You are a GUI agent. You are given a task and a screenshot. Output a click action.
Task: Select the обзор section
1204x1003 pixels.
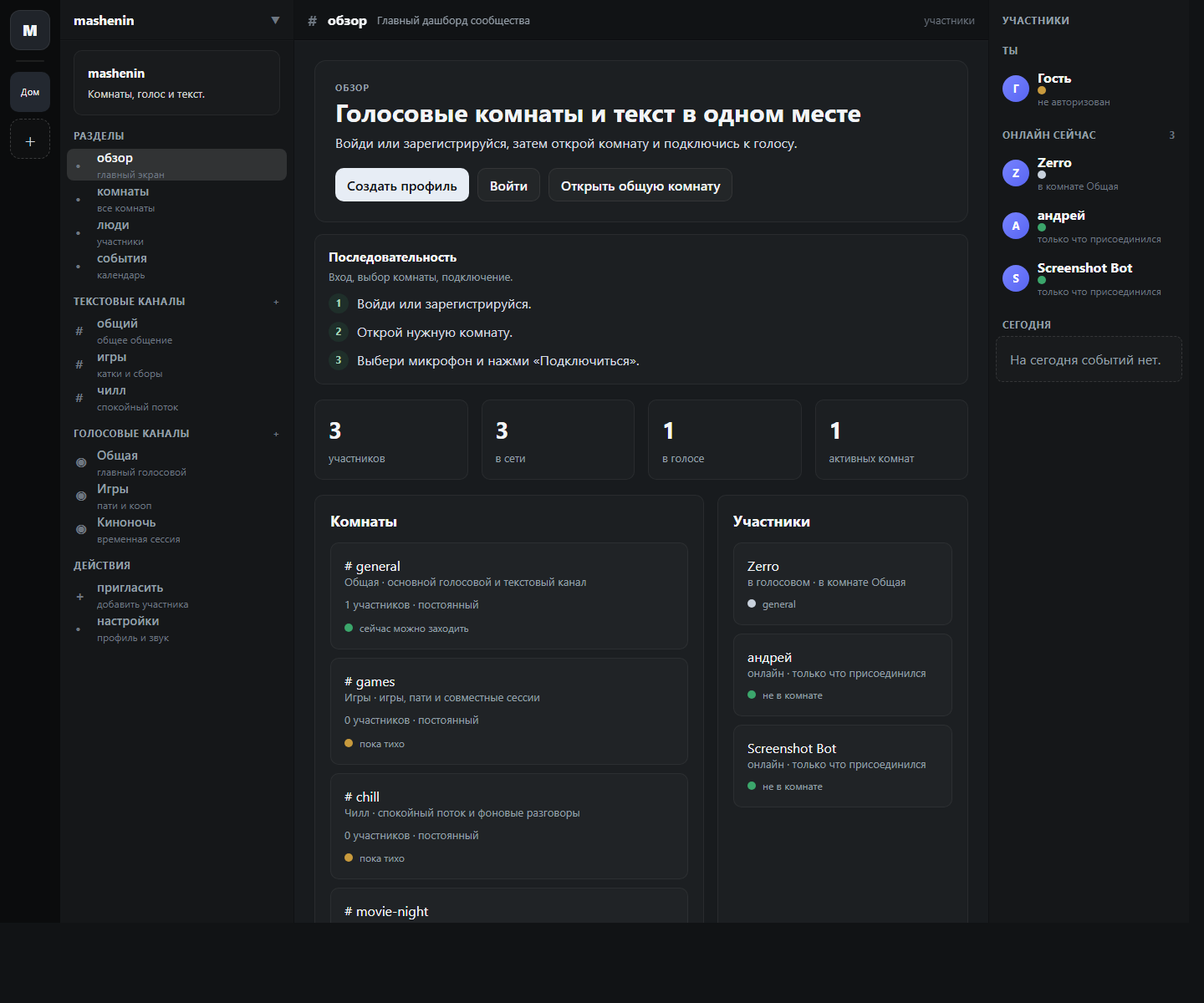click(x=176, y=165)
